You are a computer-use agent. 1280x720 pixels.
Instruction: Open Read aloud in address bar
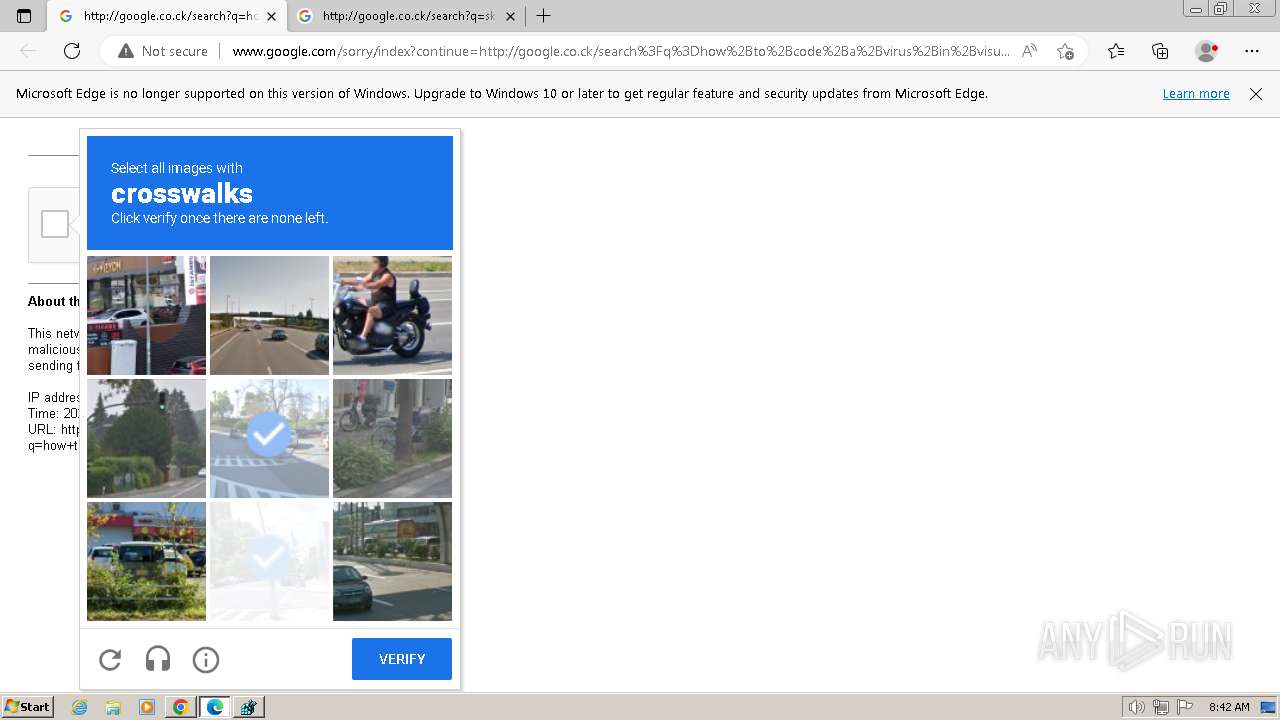click(1029, 51)
